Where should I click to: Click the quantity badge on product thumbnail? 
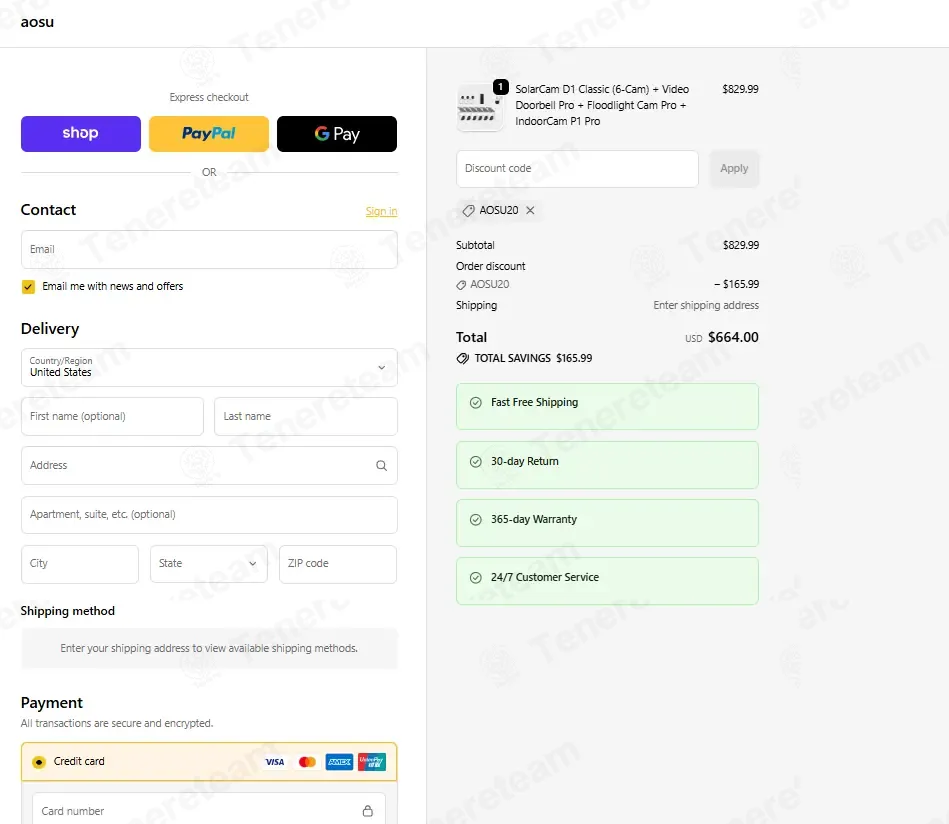501,87
